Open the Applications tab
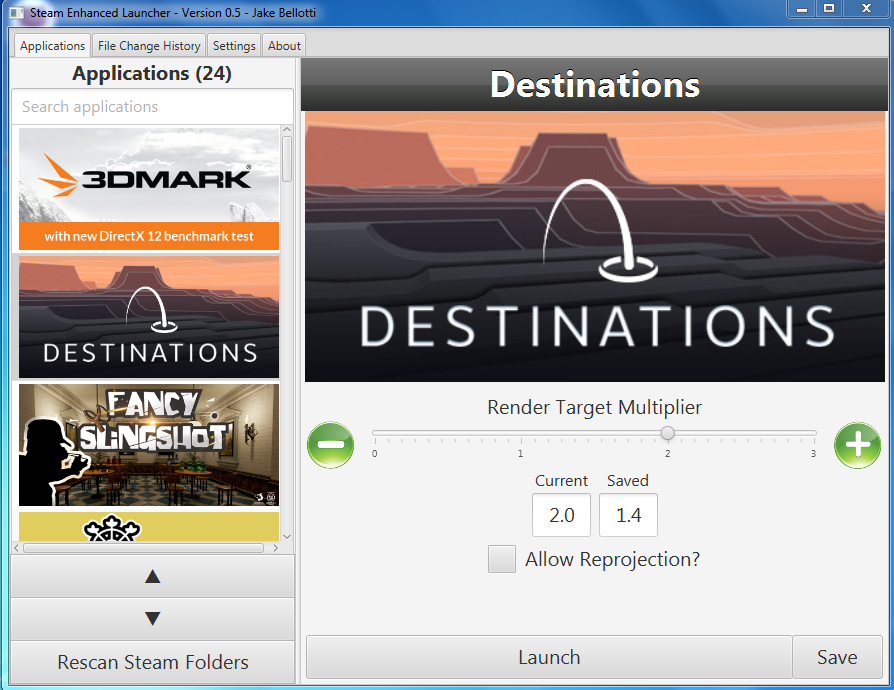The image size is (894, 690). tap(52, 46)
